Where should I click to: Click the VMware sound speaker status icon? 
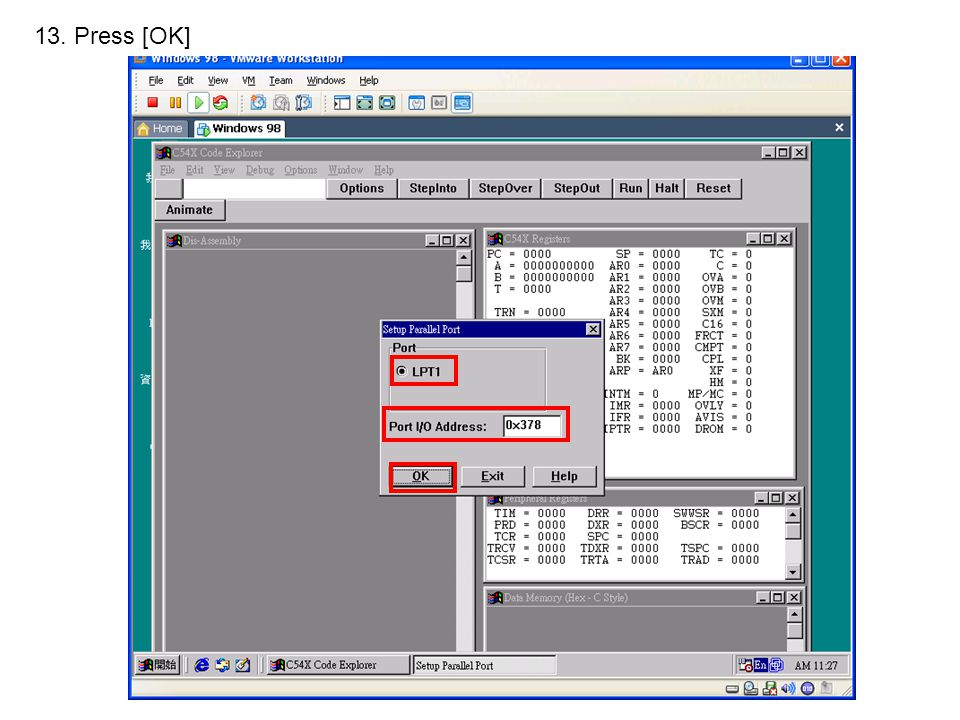[x=789, y=689]
